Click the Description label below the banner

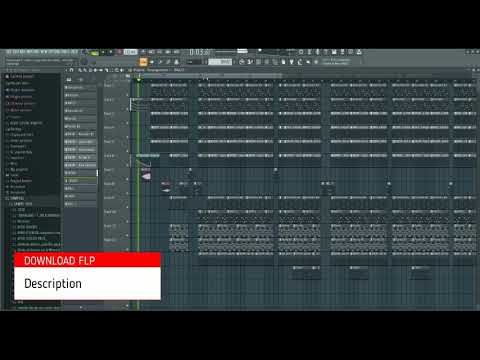pyautogui.click(x=53, y=283)
